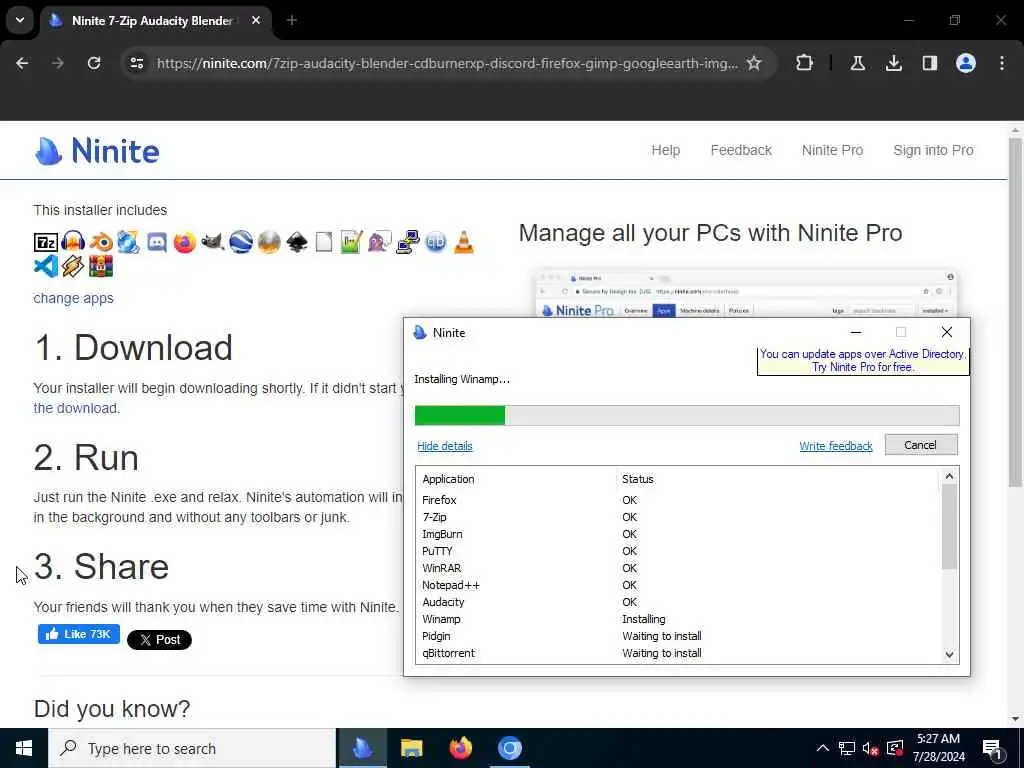Click the download retry link
Screen dimensions: 1024x768
(x=76, y=408)
